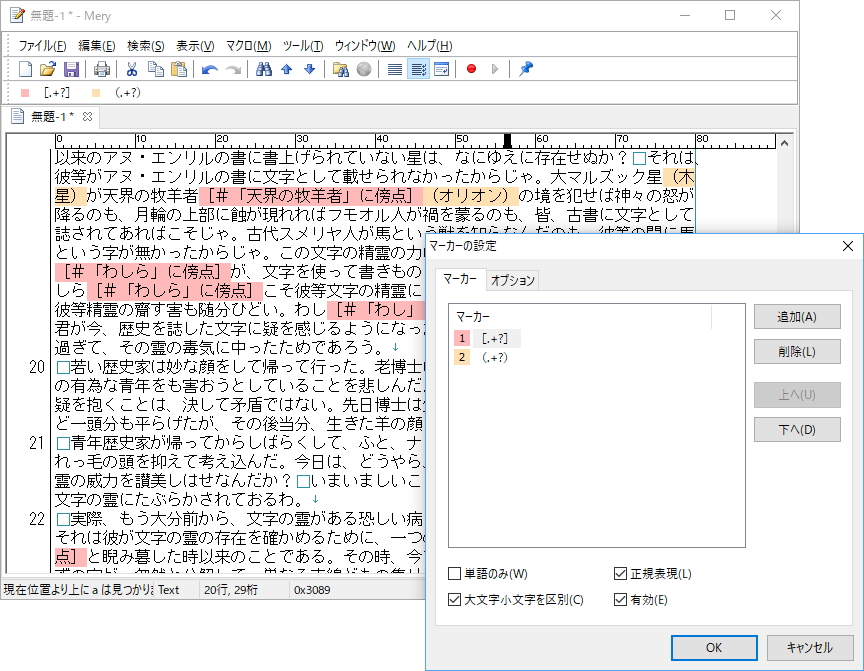Open the ファイル(F) menu

[x=42, y=46]
